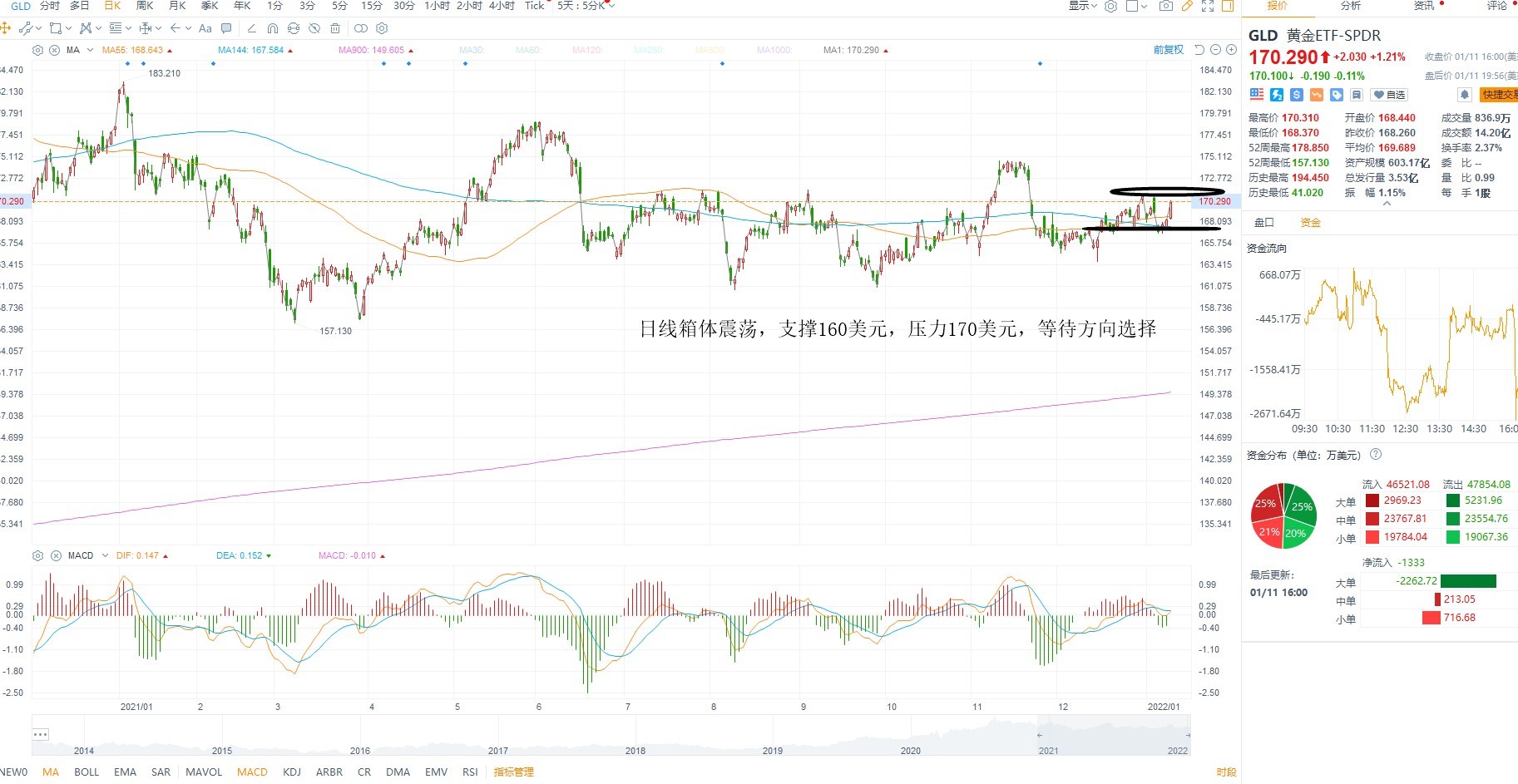Toggle the magnet snap mode
Screen dimensions: 1518x784
[273, 28]
